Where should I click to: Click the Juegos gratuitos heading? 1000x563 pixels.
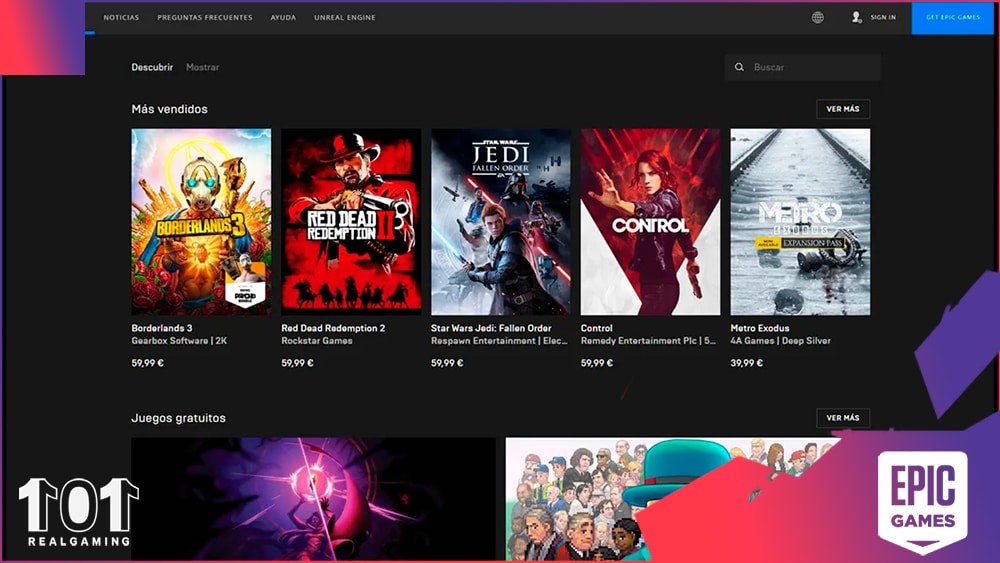[179, 418]
